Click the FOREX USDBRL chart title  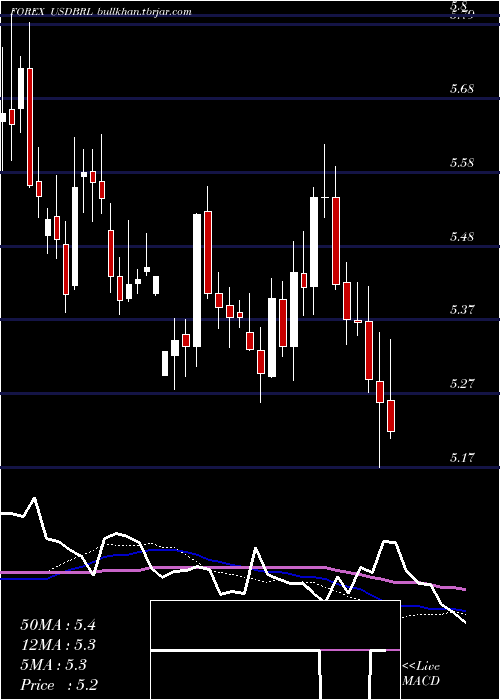[100, 12]
